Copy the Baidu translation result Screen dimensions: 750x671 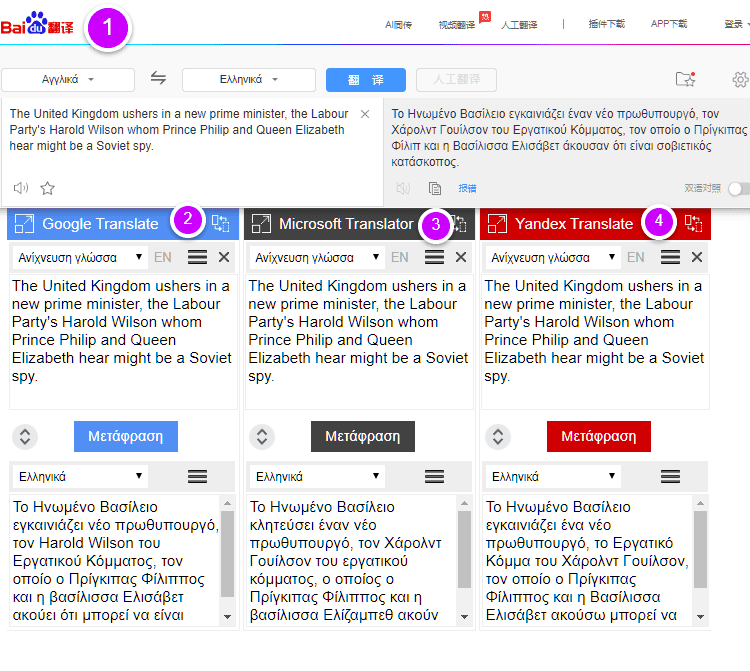[435, 188]
